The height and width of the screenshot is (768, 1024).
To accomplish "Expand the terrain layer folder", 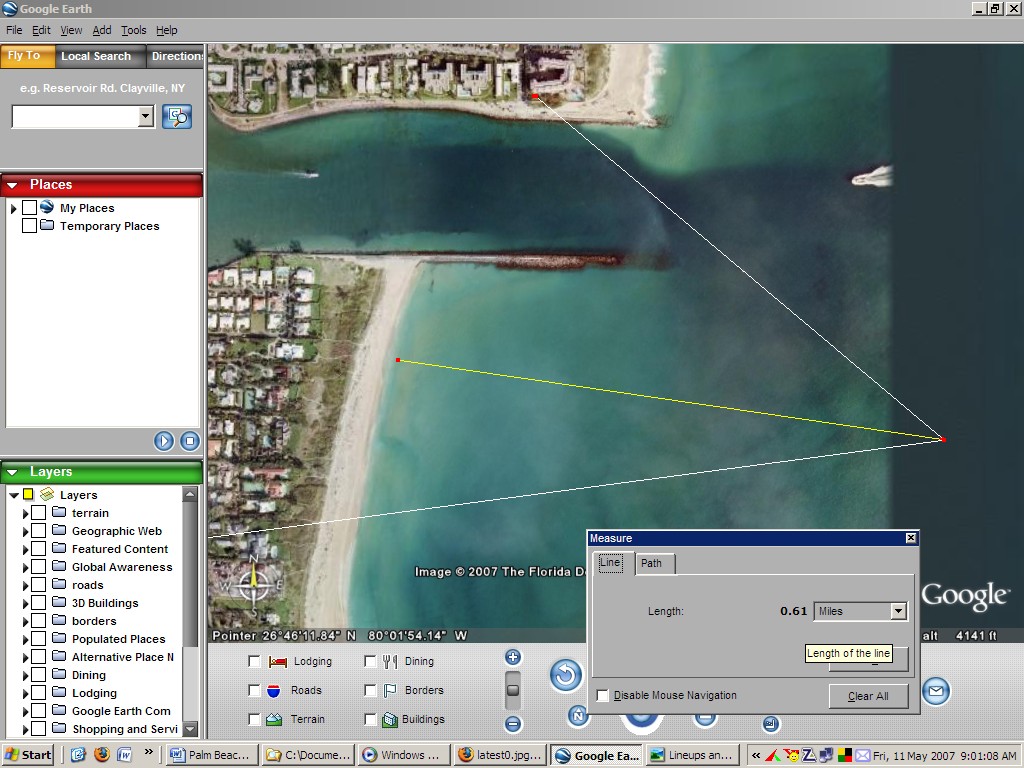I will click(25, 513).
